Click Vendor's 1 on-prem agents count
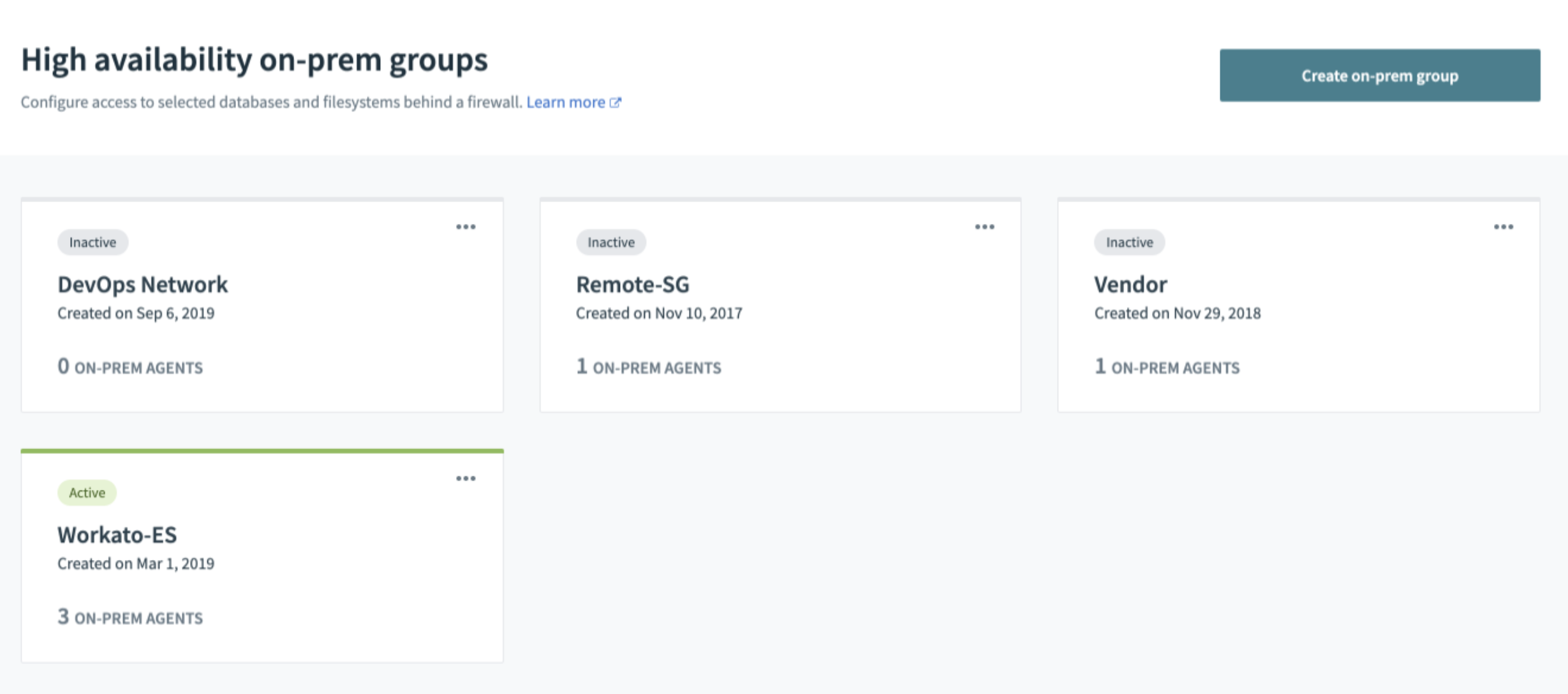 1167,367
